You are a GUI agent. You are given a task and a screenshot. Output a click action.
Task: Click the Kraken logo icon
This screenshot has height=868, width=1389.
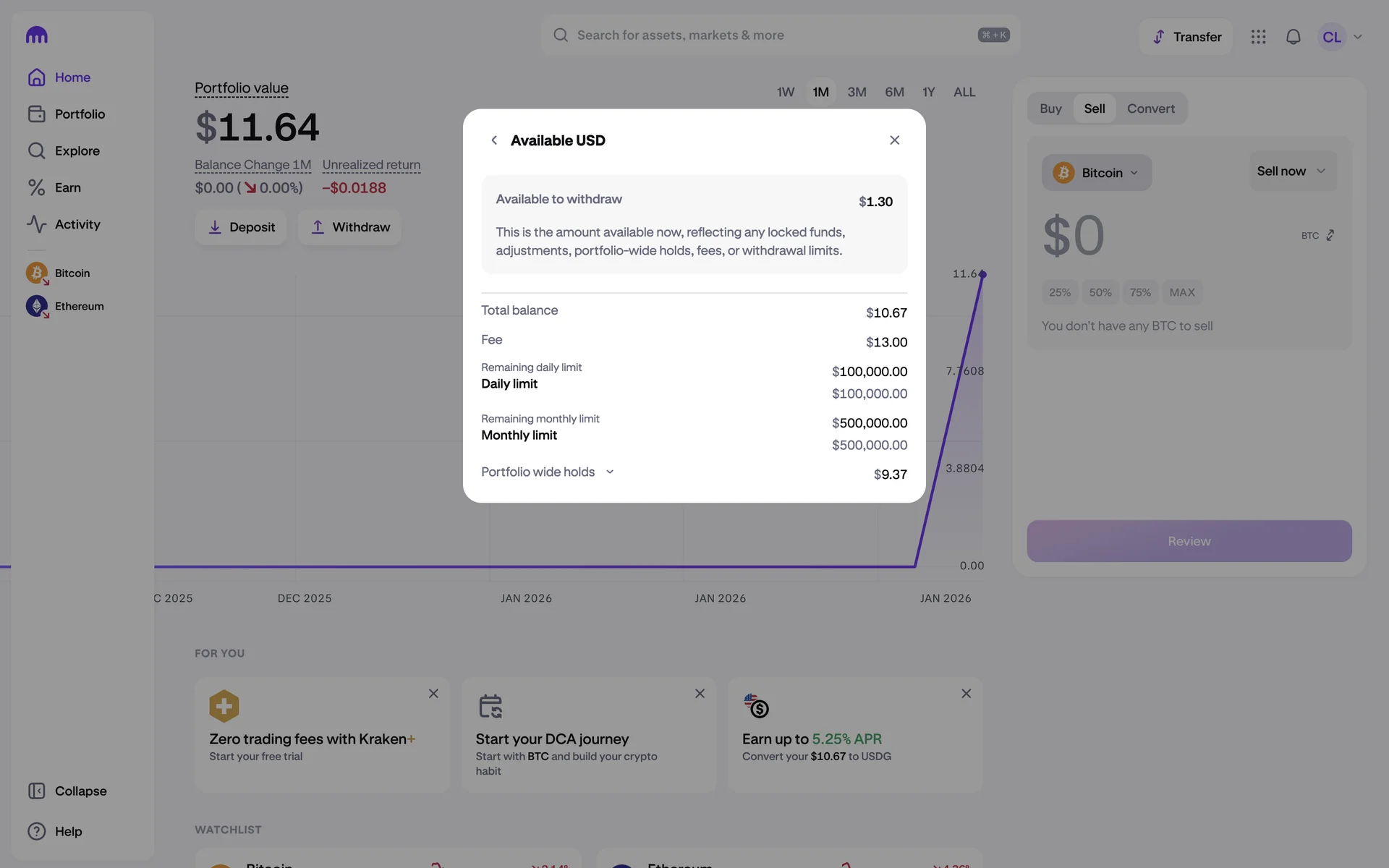point(36,35)
